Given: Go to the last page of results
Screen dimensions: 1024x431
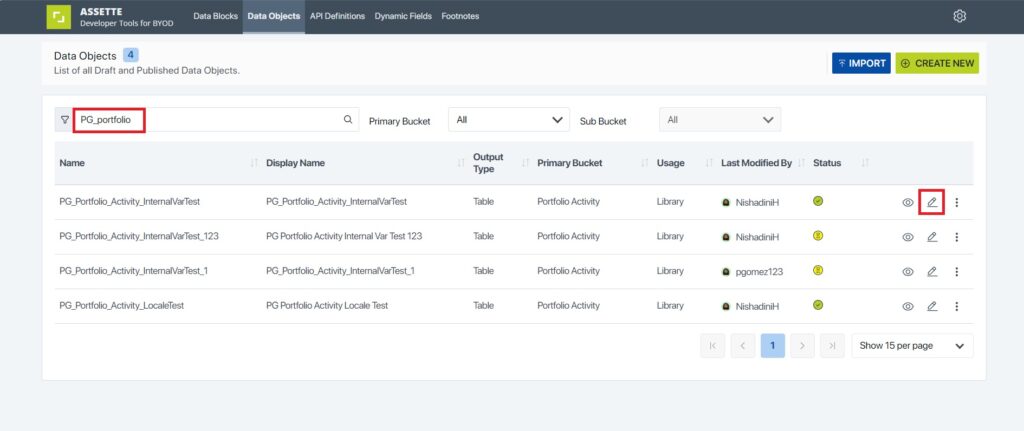Looking at the screenshot, I should coord(832,346).
